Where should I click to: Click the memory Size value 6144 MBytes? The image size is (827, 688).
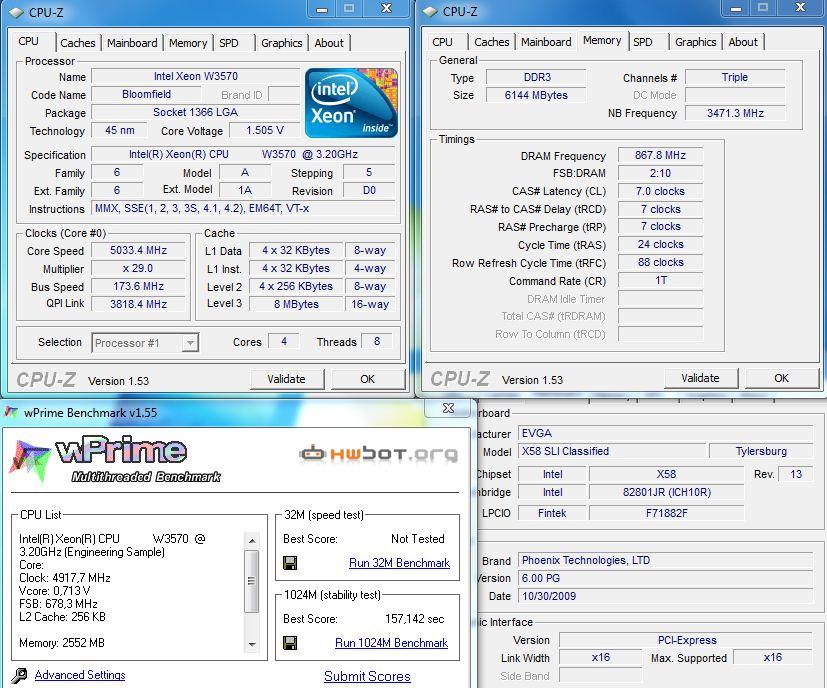(536, 95)
